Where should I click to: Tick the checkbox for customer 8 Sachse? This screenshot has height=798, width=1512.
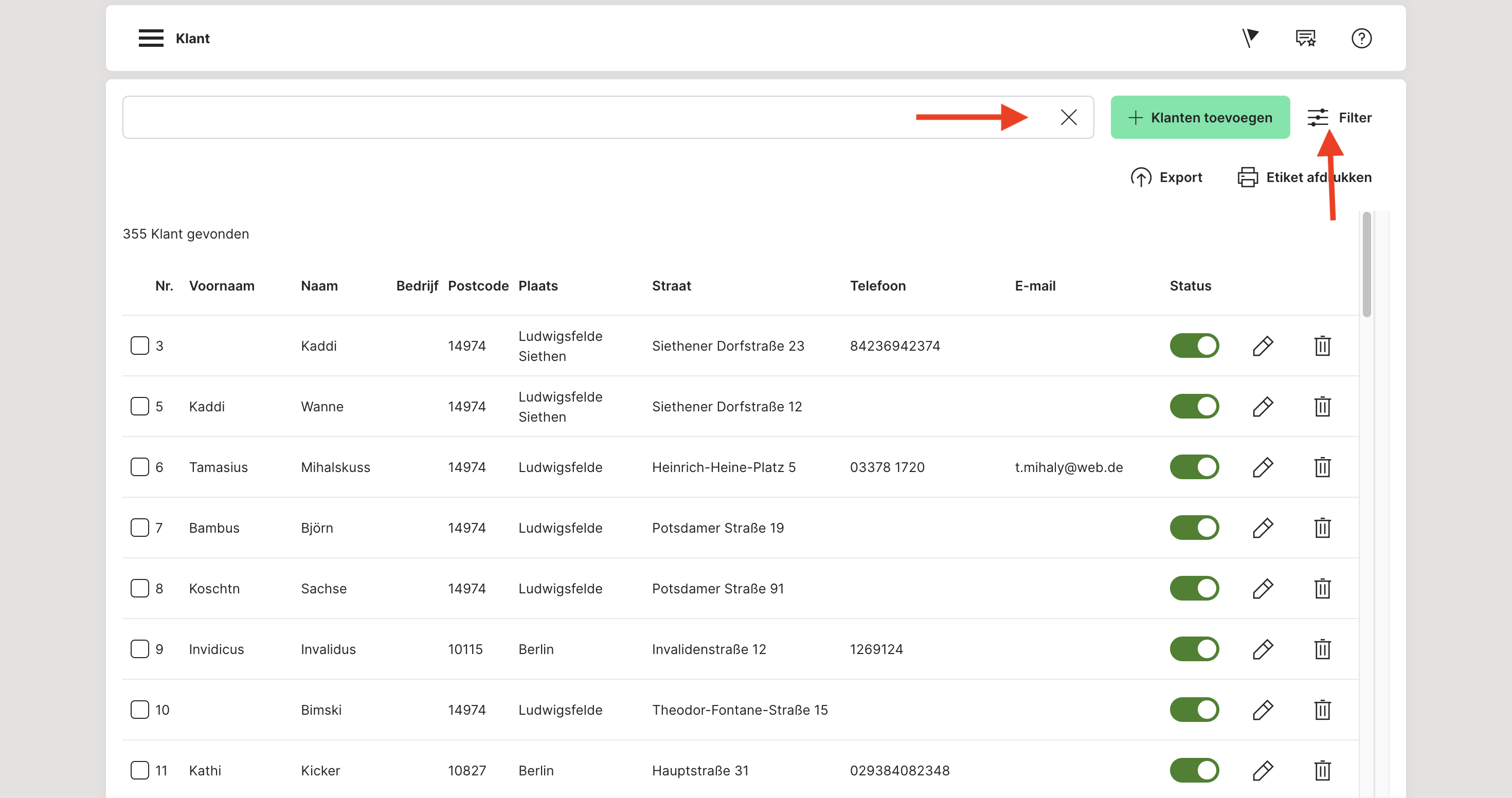pos(140,589)
